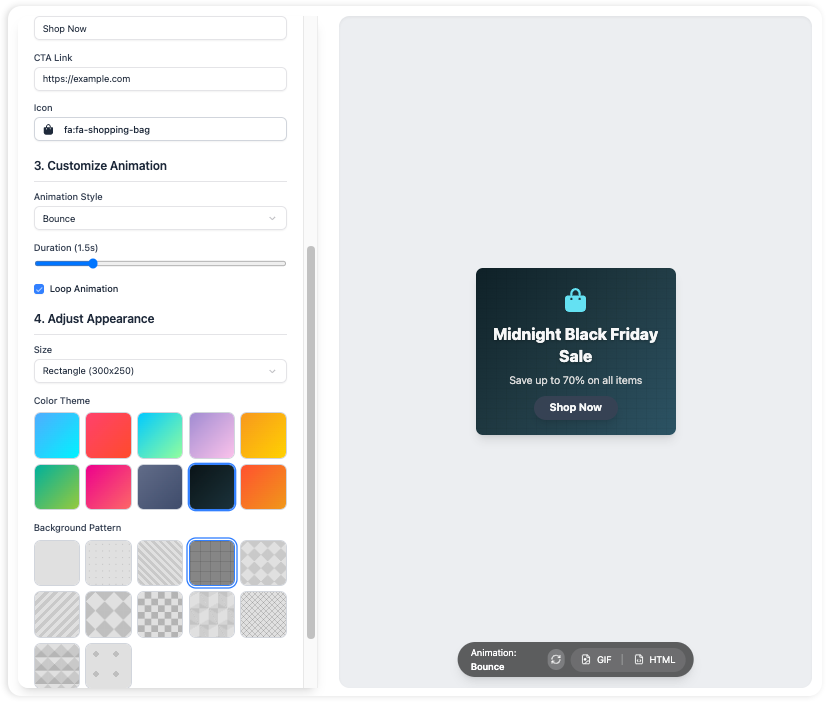Select the checkerboard background pattern
Screen dimensions: 826x702
[x=160, y=614]
